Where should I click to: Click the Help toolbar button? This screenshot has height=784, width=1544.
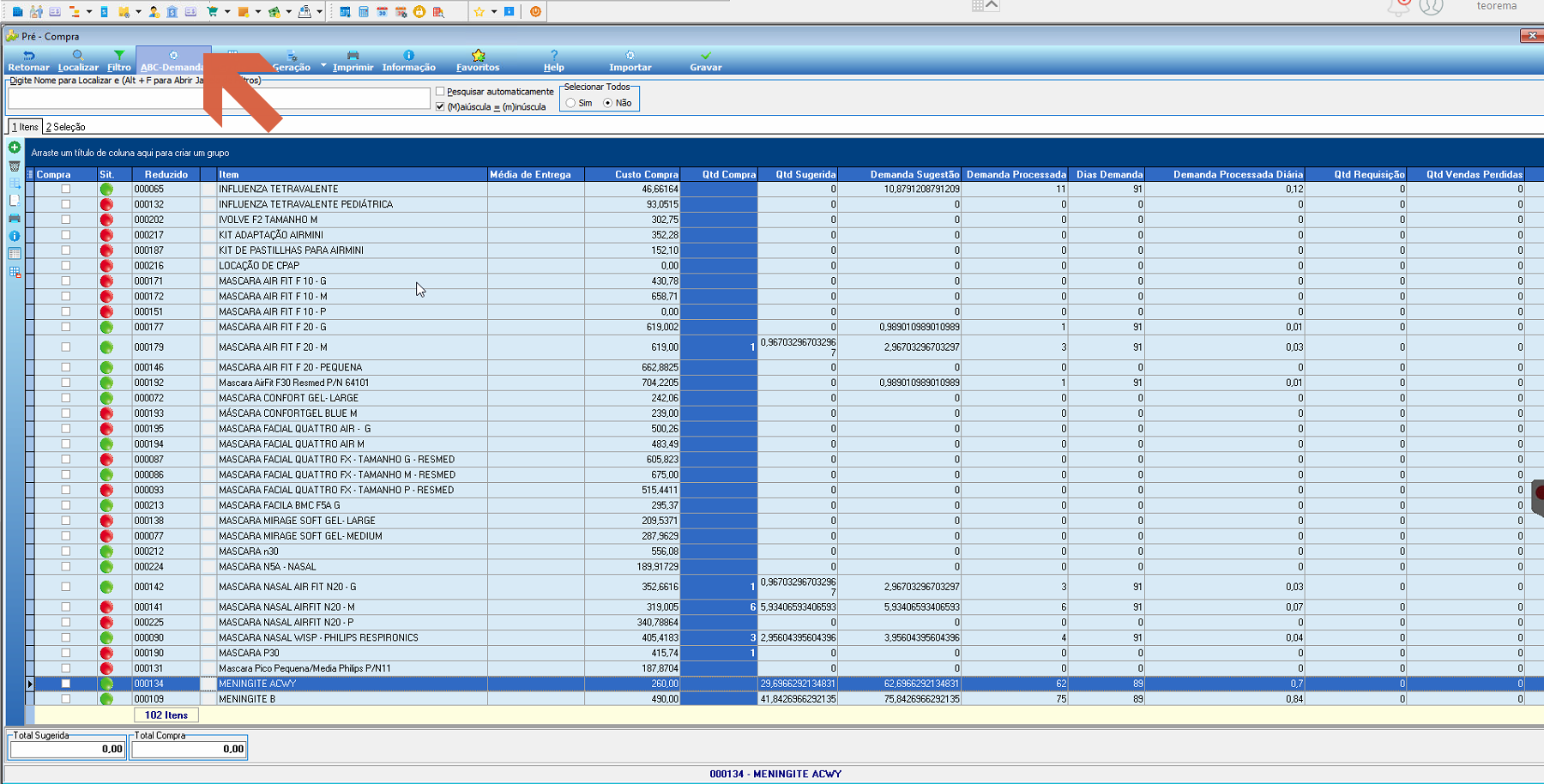[x=554, y=60]
